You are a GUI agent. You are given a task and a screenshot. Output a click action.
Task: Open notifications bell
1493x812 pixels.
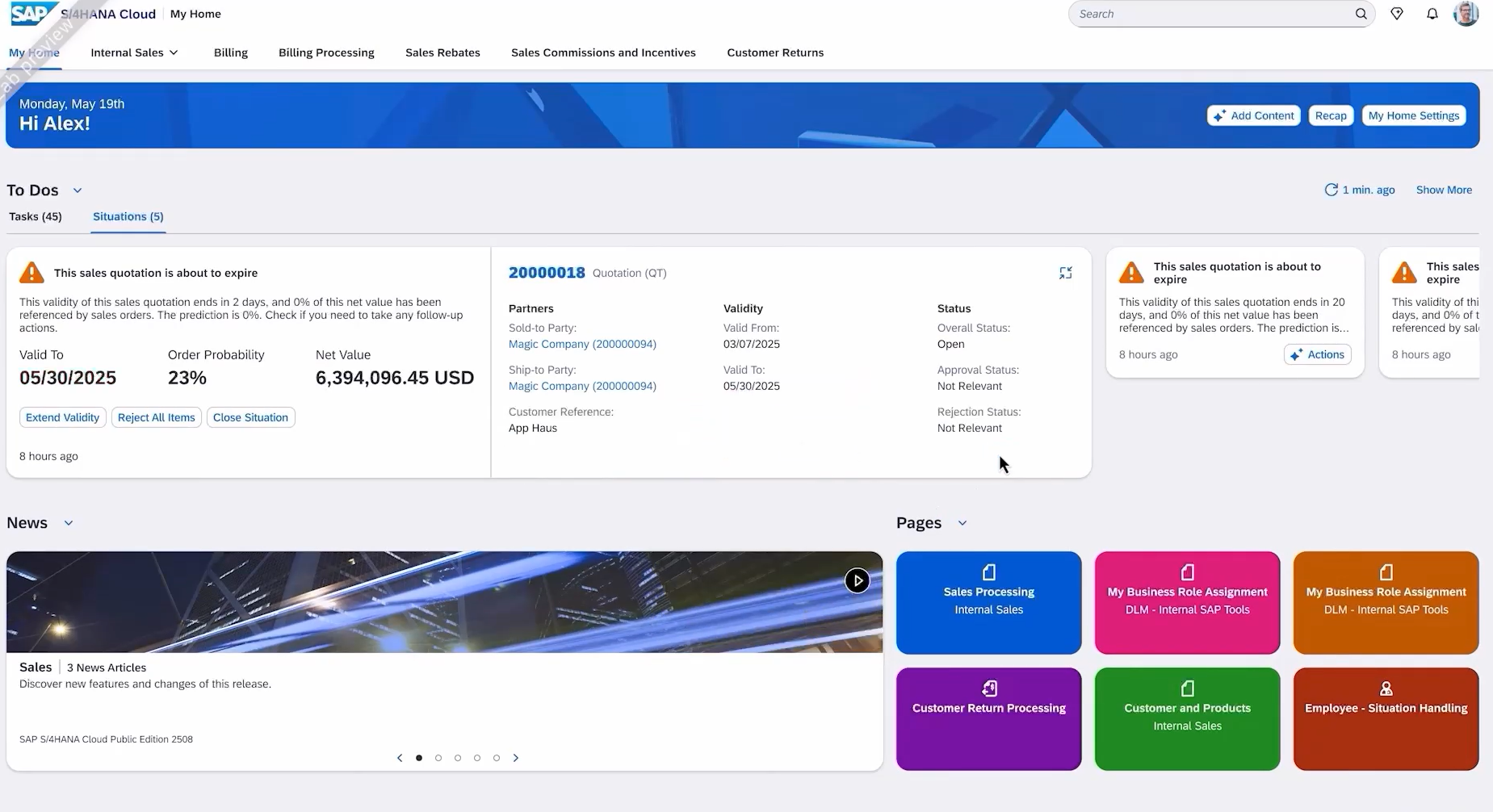pos(1432,14)
